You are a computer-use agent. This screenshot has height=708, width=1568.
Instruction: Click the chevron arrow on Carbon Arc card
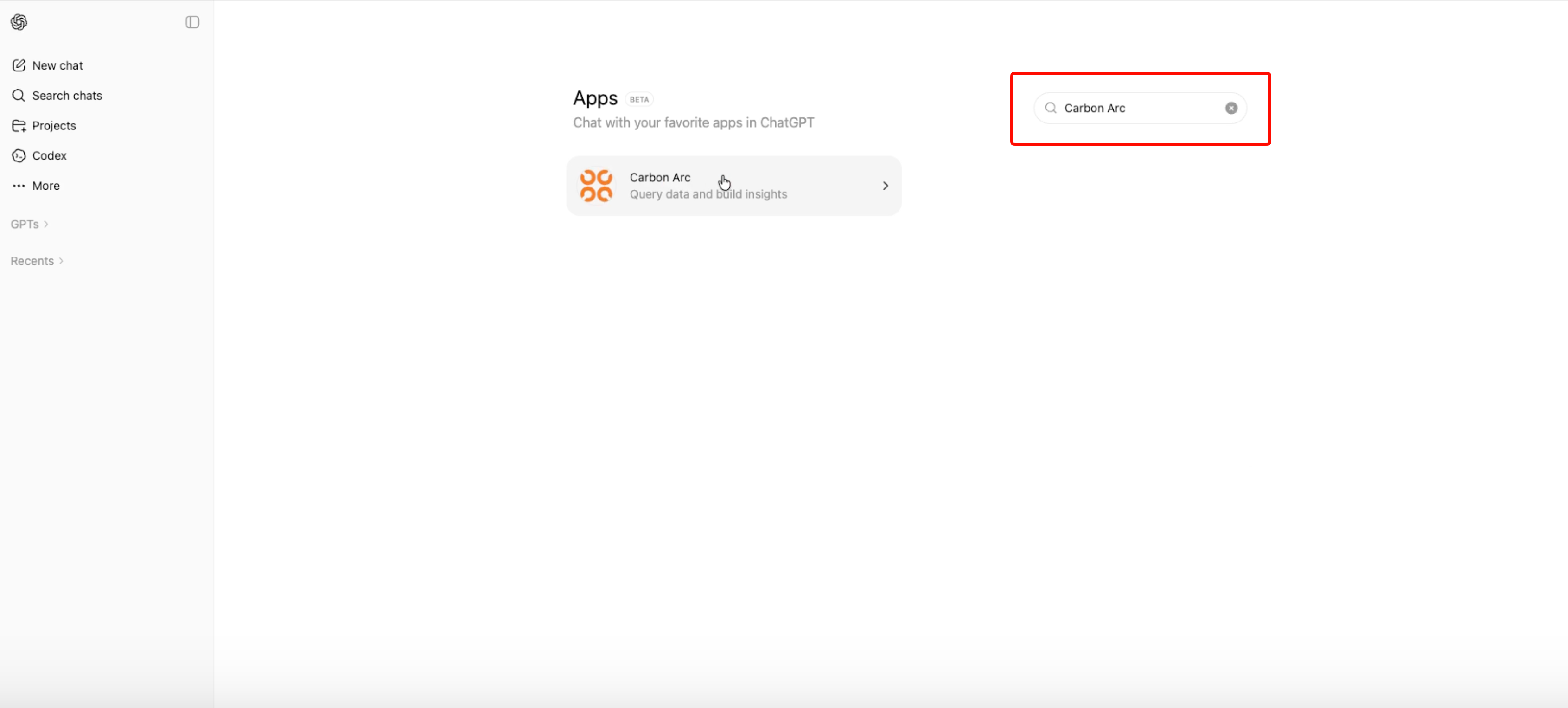click(885, 186)
